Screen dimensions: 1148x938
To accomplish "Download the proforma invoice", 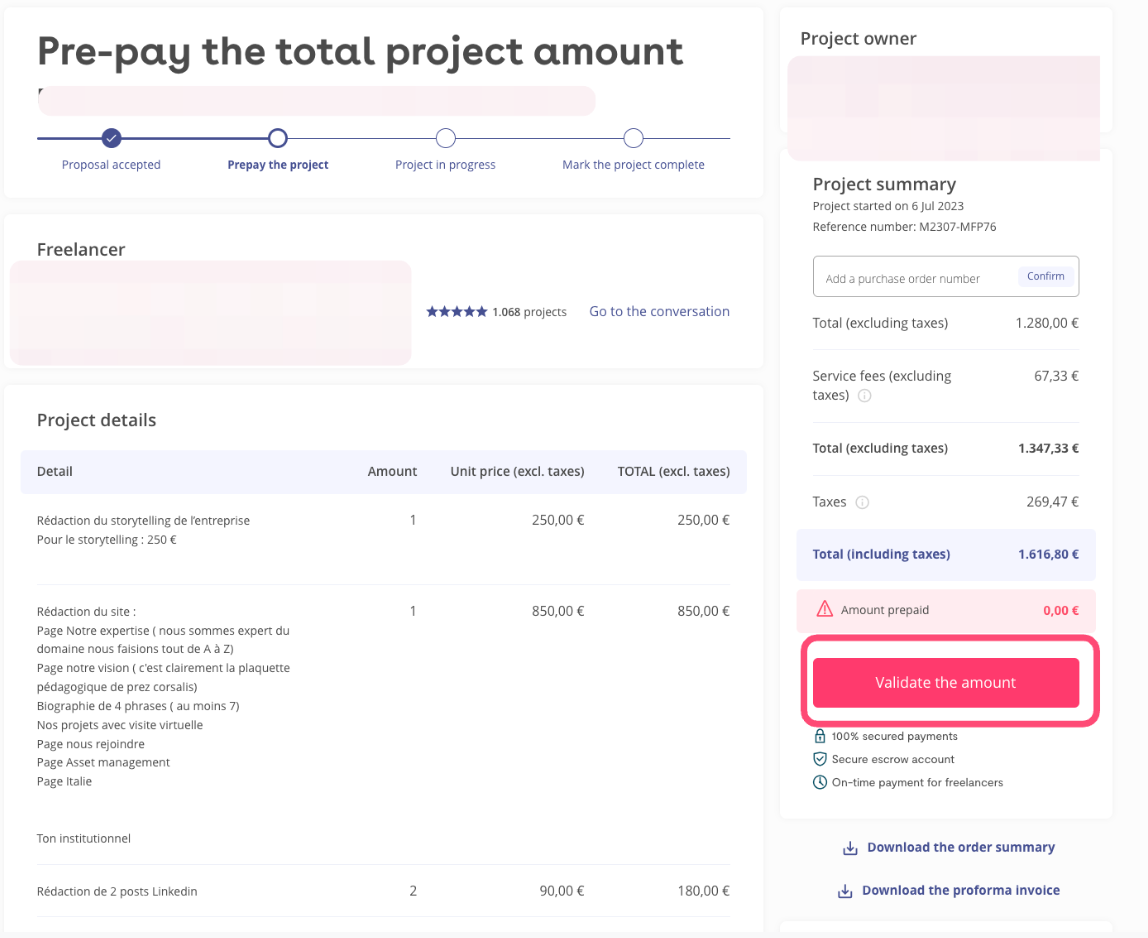I will pos(960,891).
